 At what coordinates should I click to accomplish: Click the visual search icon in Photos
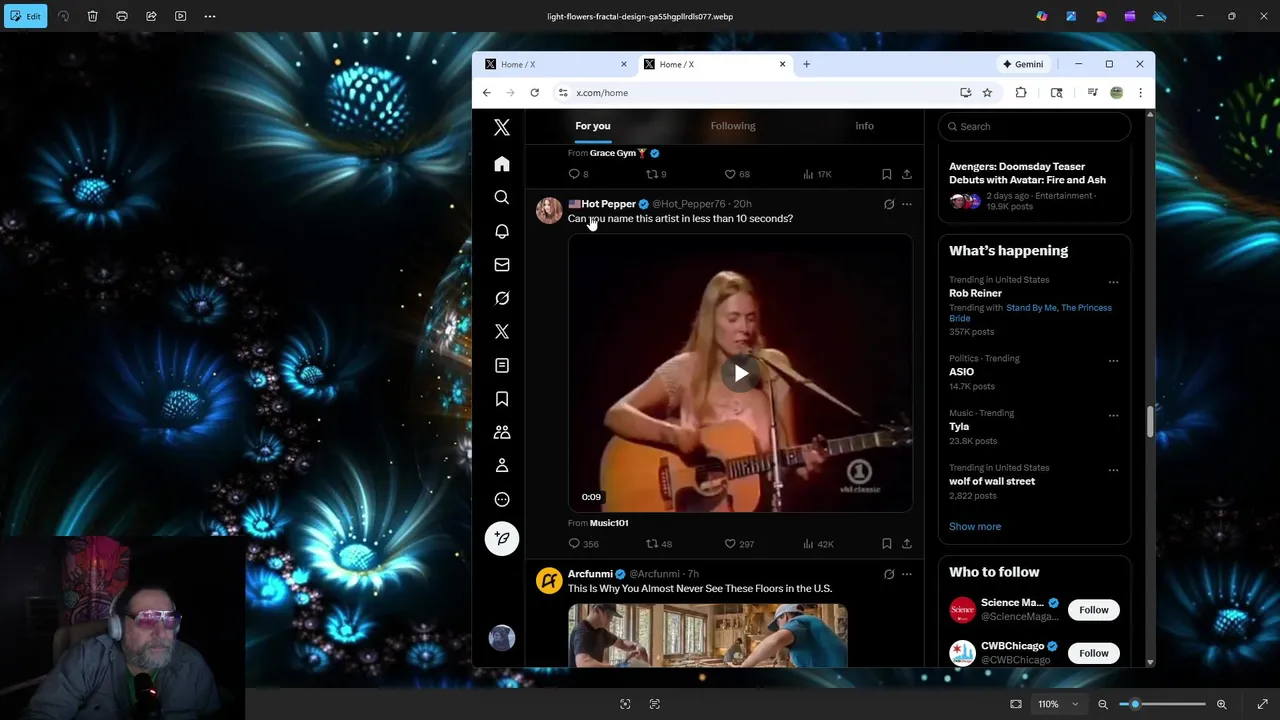point(625,704)
